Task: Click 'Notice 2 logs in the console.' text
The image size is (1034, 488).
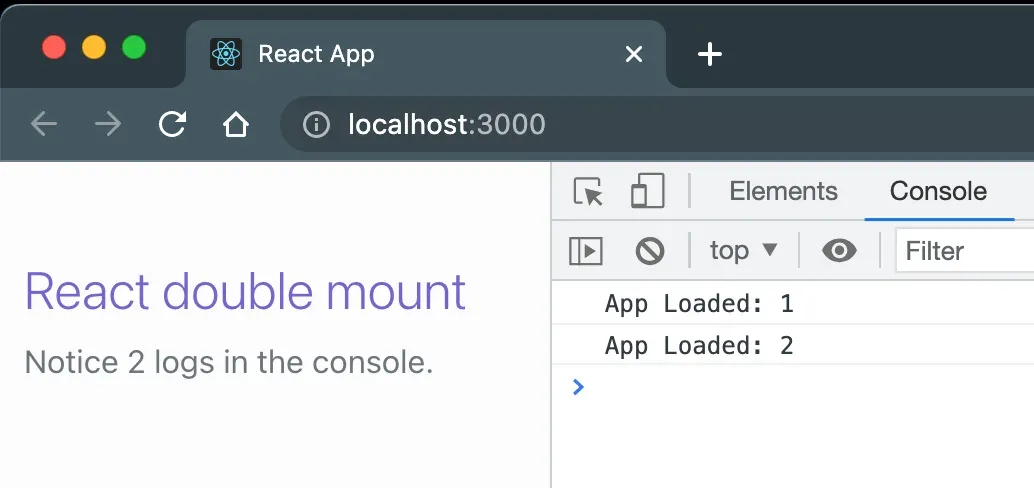Action: pyautogui.click(x=229, y=361)
